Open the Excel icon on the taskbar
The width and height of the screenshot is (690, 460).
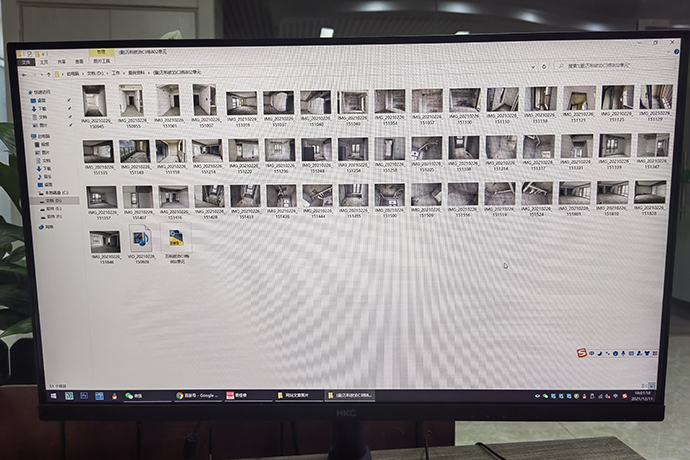click(69, 396)
